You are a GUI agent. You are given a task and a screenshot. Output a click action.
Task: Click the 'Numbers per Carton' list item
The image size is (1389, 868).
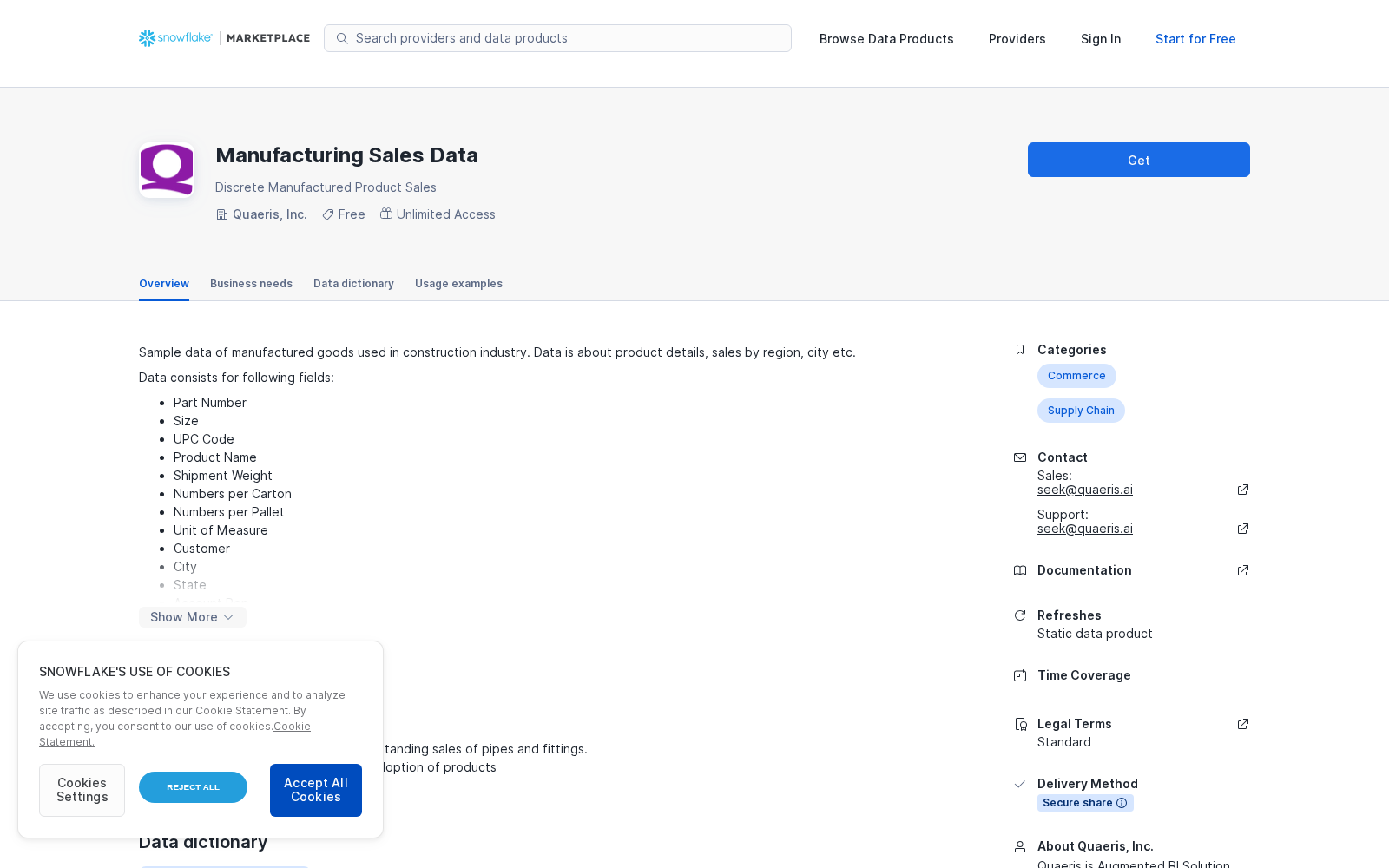233,494
